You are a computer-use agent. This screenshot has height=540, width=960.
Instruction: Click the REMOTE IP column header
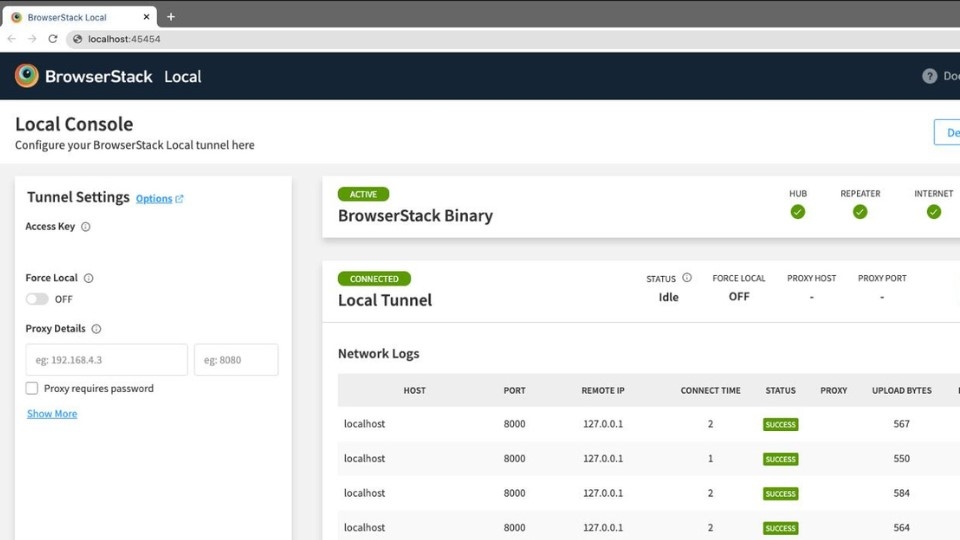pos(603,390)
